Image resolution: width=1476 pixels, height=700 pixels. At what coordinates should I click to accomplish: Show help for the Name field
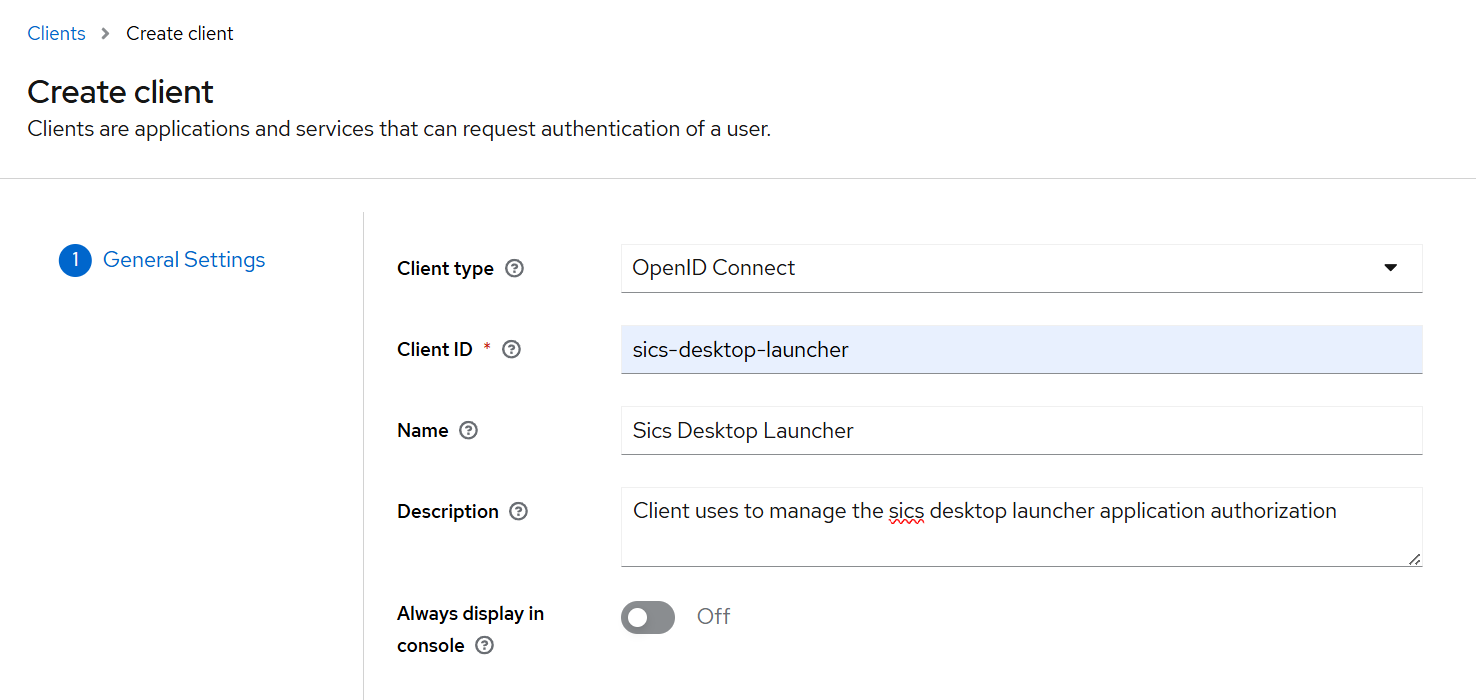[468, 430]
